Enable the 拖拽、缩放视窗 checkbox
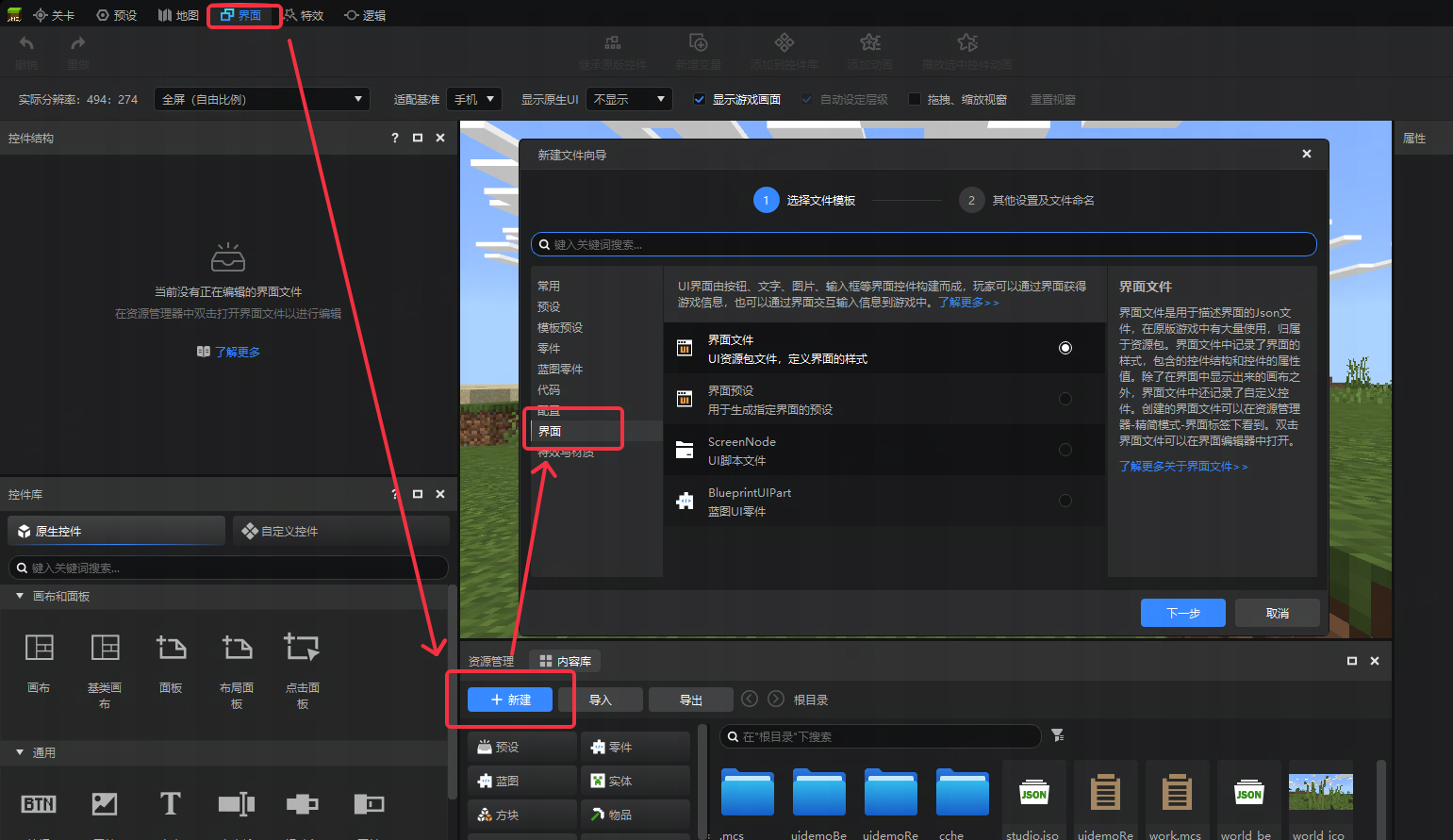The width and height of the screenshot is (1453, 840). pos(914,99)
